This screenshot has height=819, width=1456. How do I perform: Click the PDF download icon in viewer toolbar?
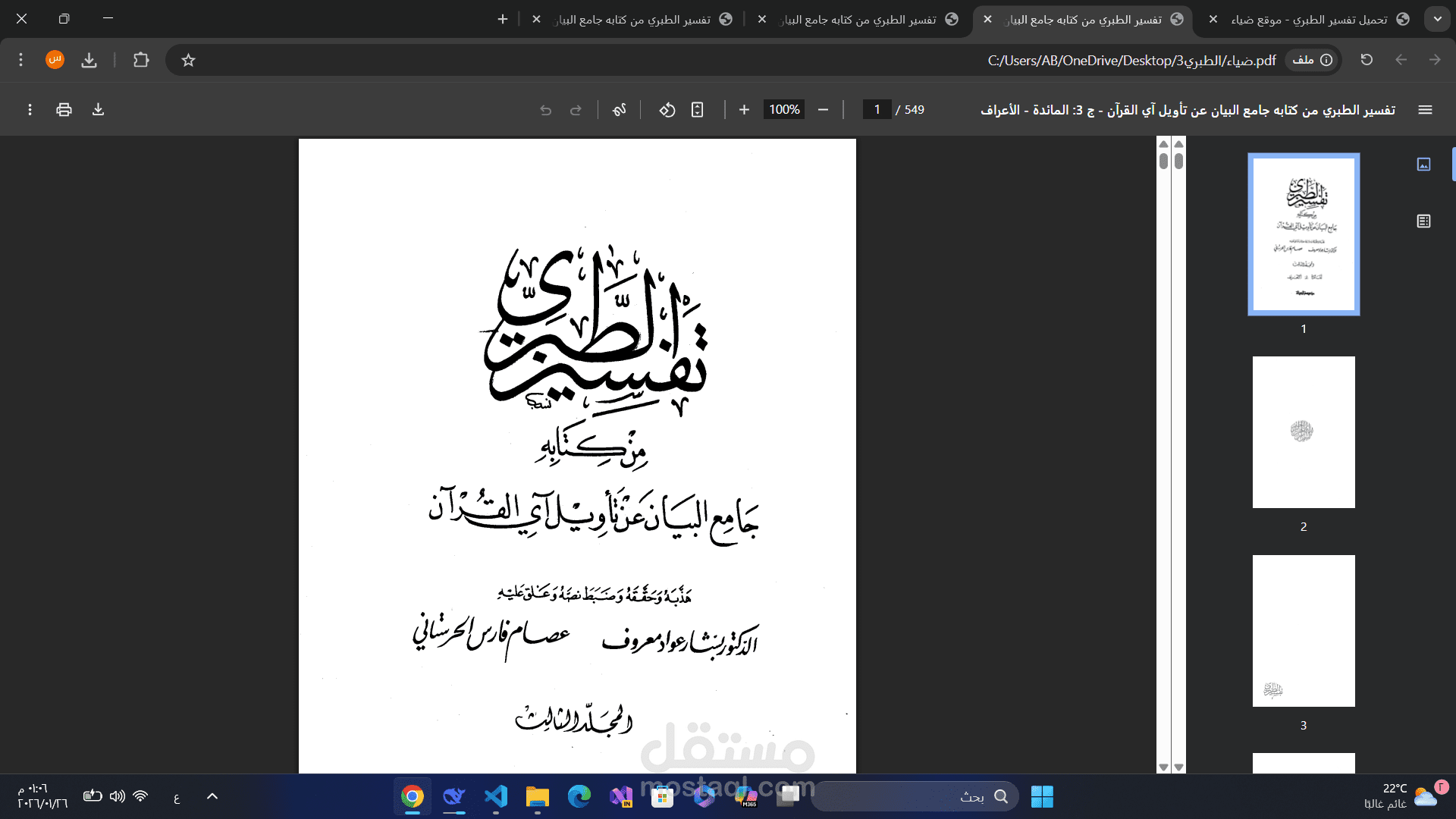coord(98,110)
